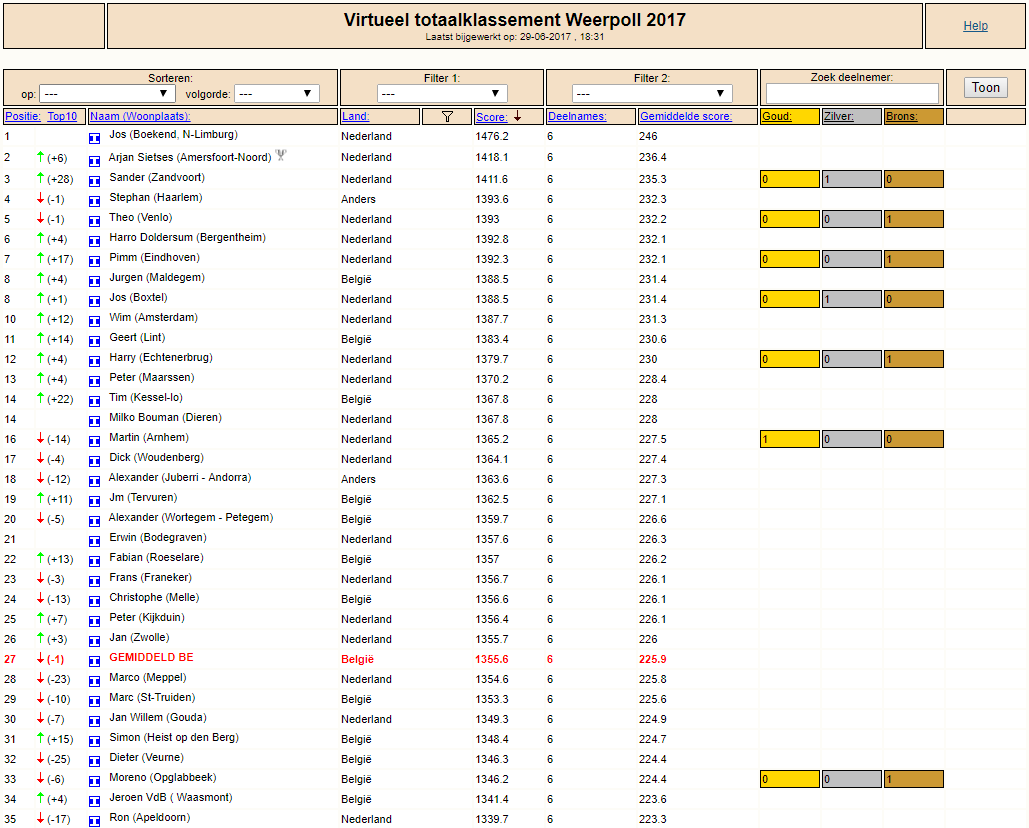The height and width of the screenshot is (828, 1029).
Task: Open the Sorteren op dropdown
Action: pos(107,94)
